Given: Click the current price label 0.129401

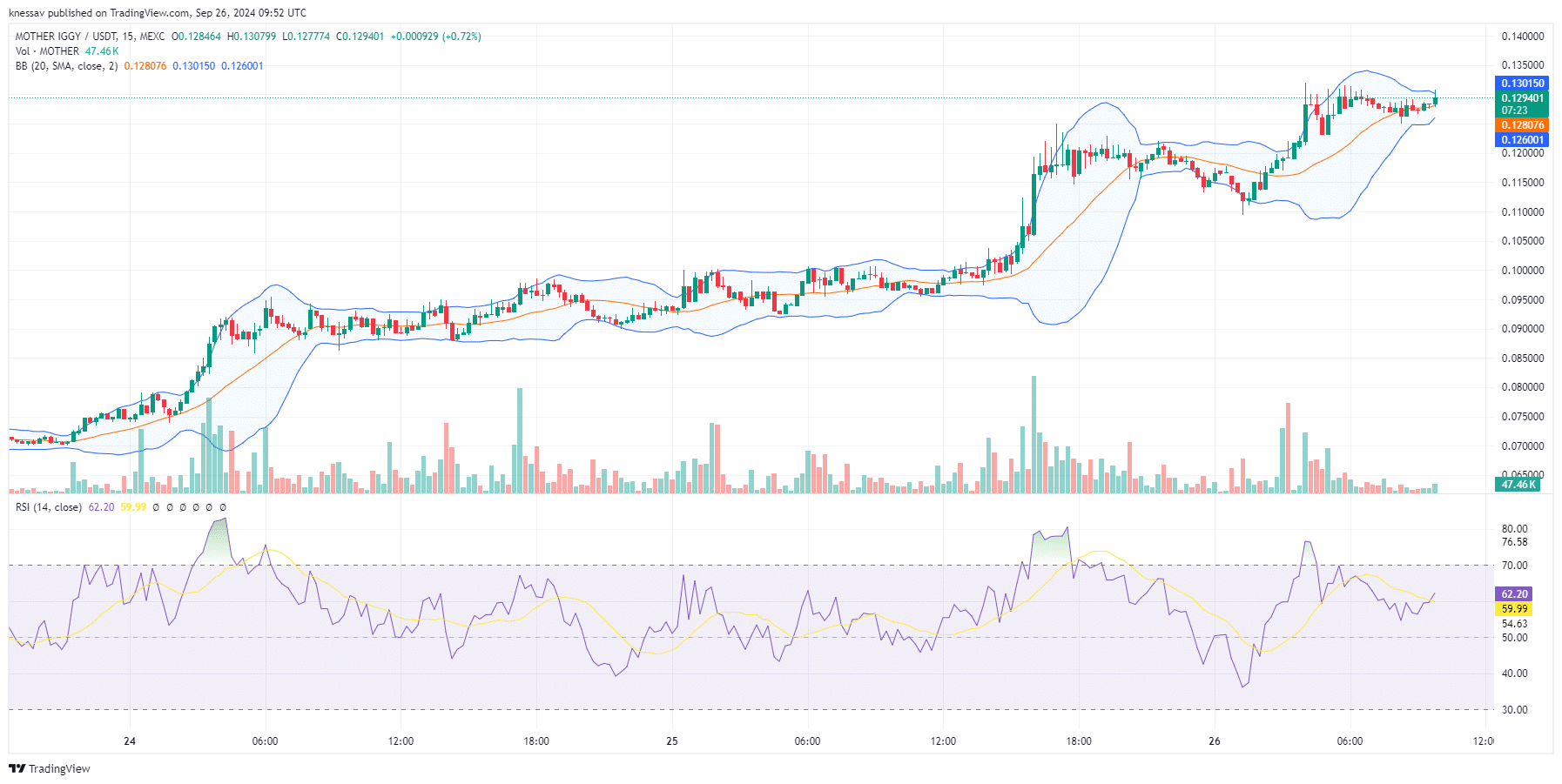Looking at the screenshot, I should click(1522, 98).
